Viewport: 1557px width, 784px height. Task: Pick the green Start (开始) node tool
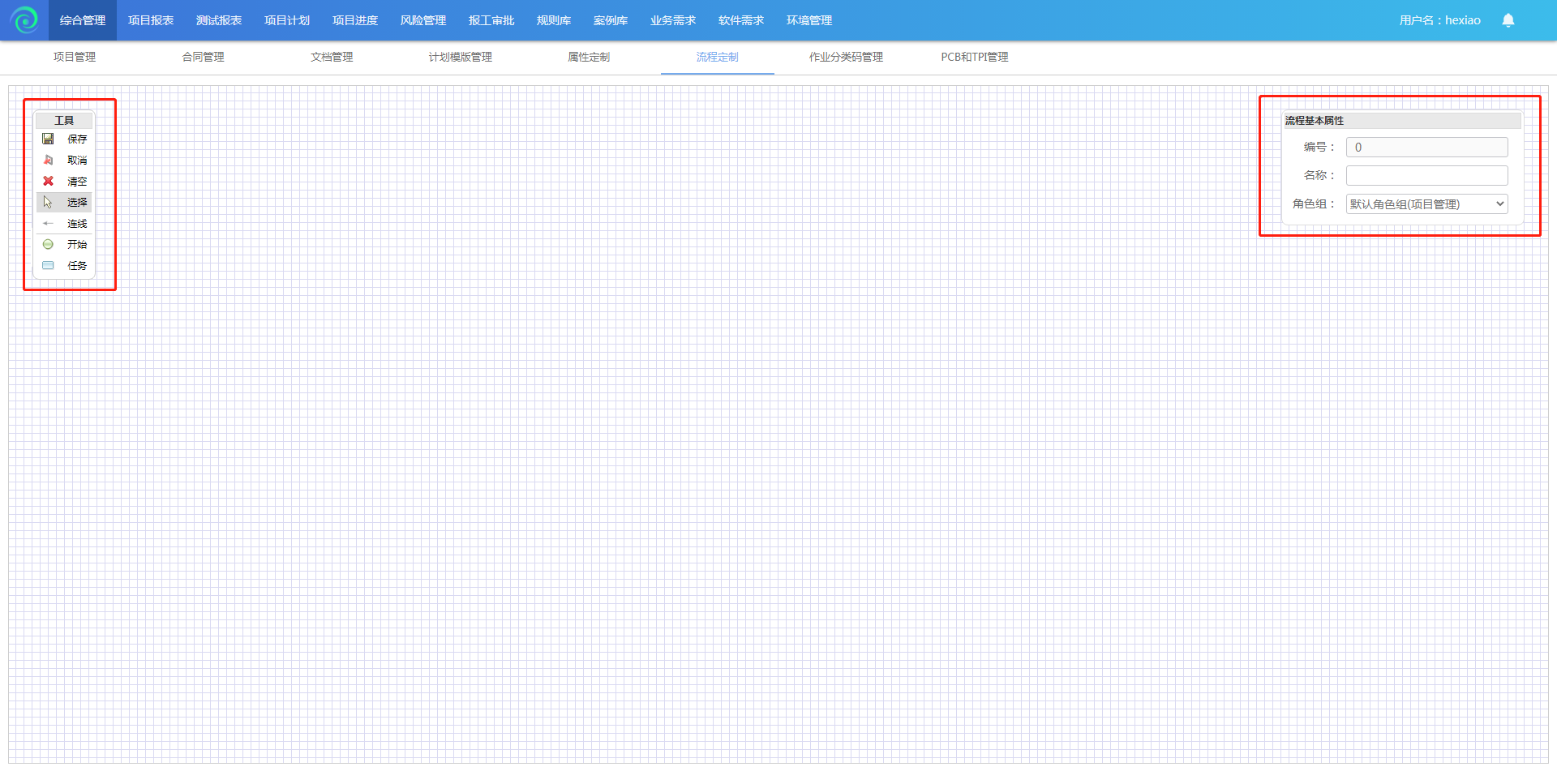[x=49, y=245]
